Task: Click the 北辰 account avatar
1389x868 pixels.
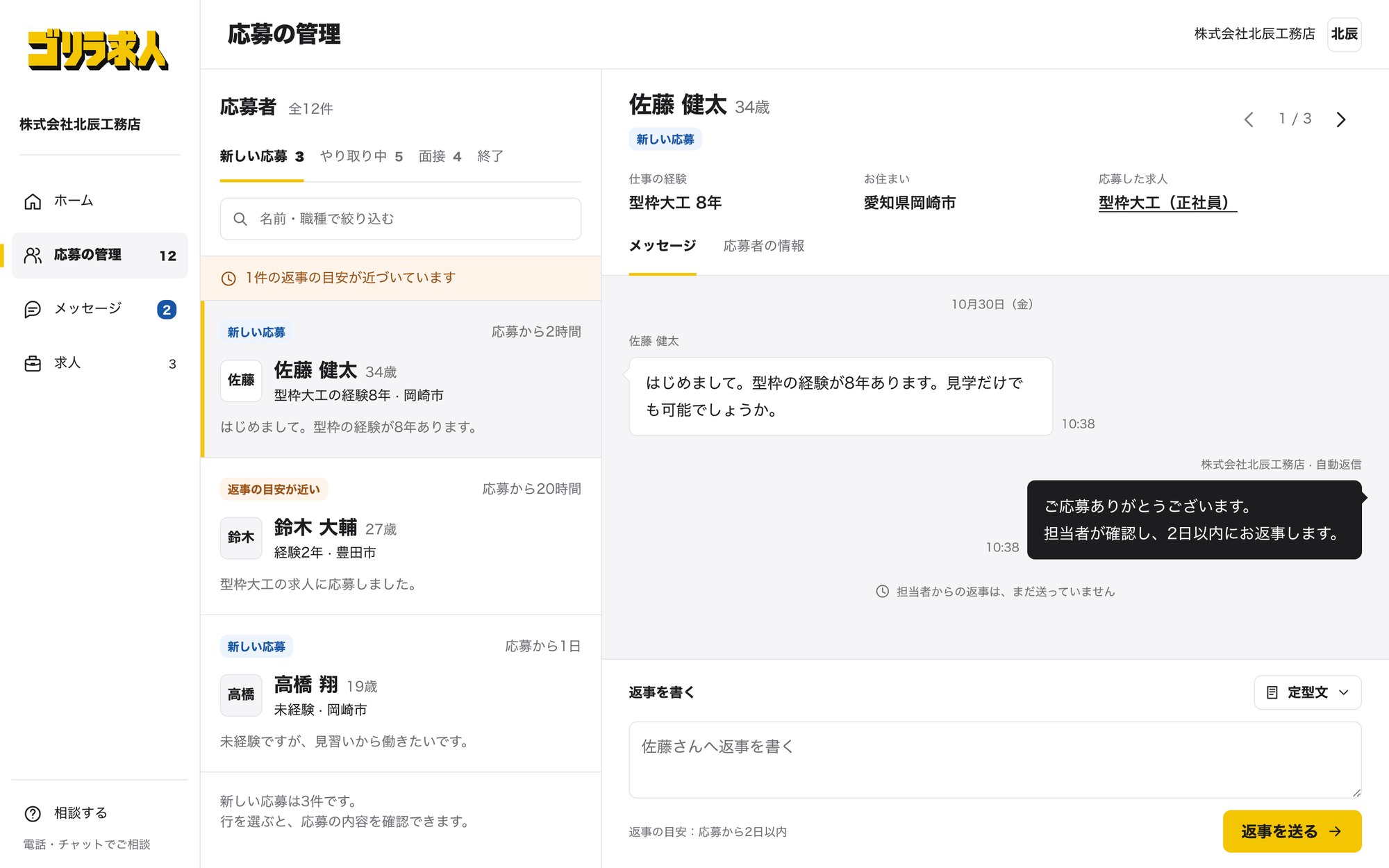Action: click(x=1344, y=34)
